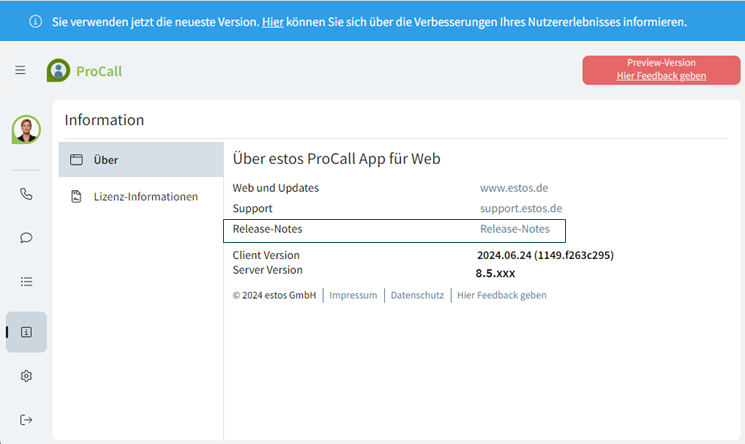This screenshot has height=444, width=745.
Task: Open the support.estos.de link
Action: (x=521, y=208)
